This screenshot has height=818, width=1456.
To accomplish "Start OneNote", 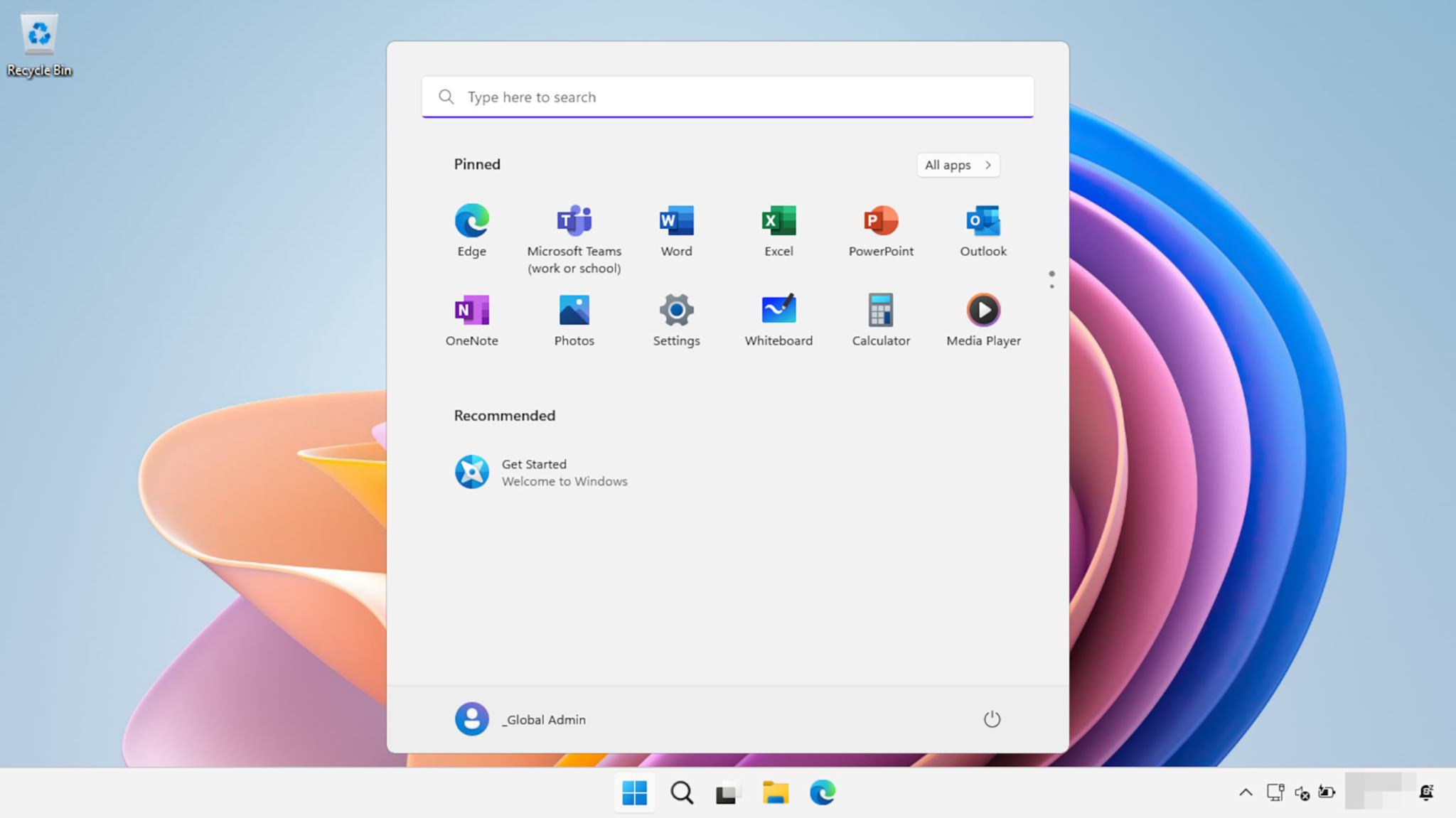I will [471, 318].
